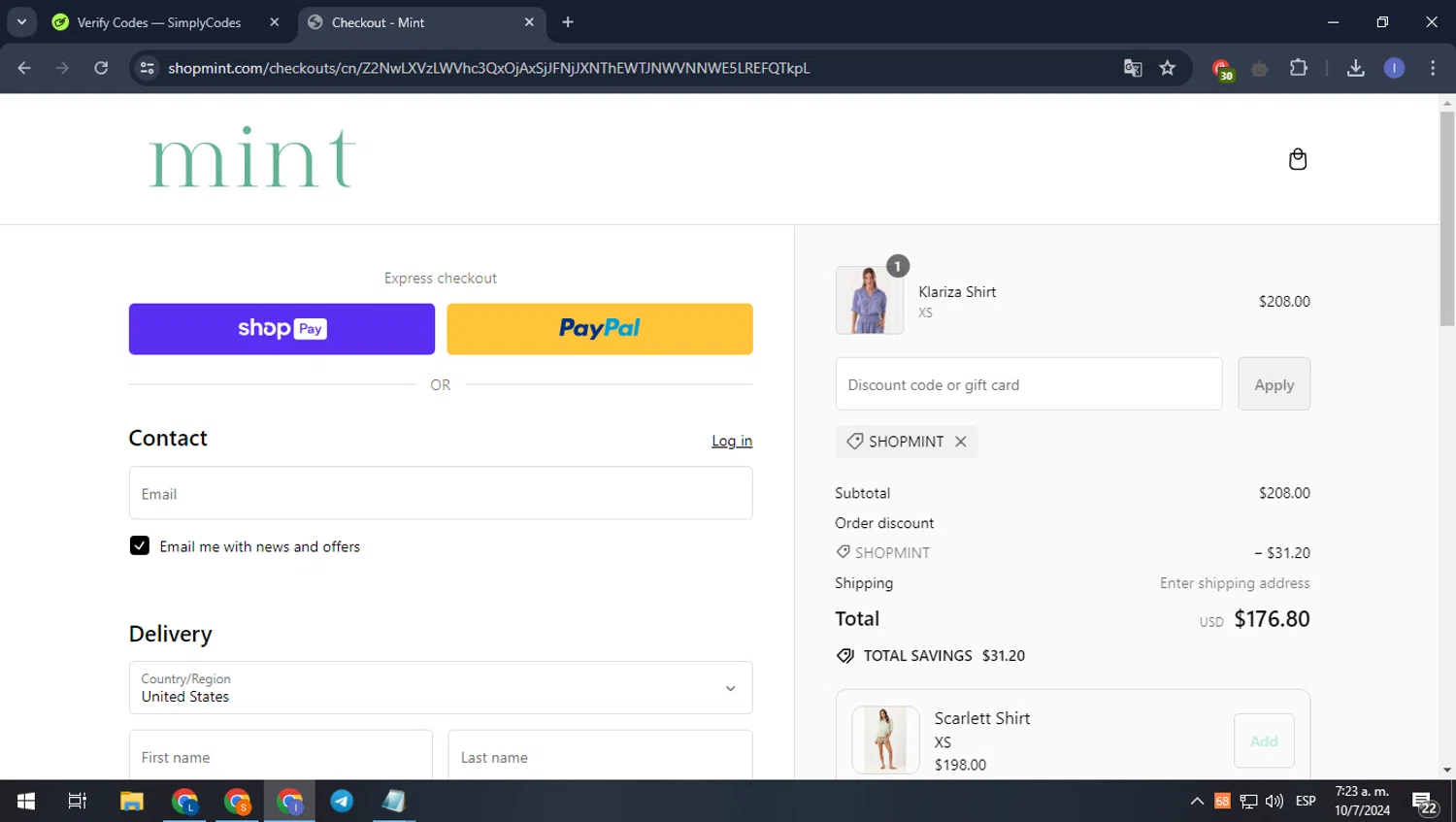Click the address bar URL
1456x822 pixels.
[x=488, y=68]
